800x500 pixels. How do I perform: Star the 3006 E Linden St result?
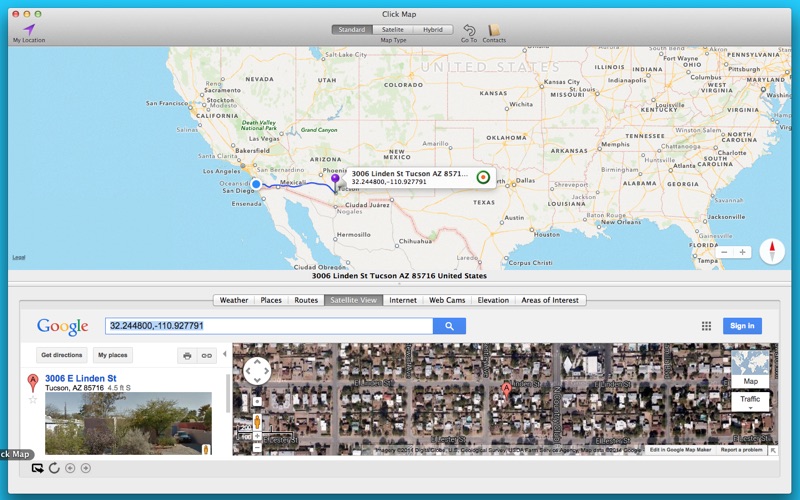[x=33, y=399]
